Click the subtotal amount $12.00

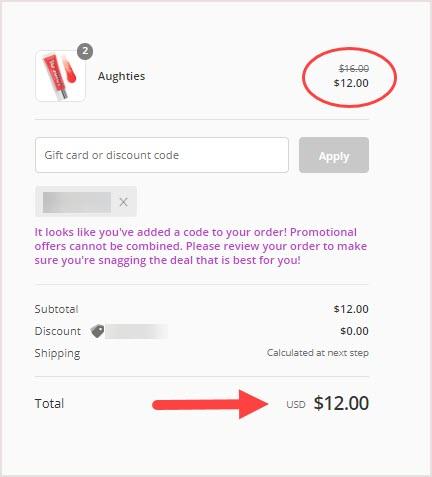click(x=351, y=309)
